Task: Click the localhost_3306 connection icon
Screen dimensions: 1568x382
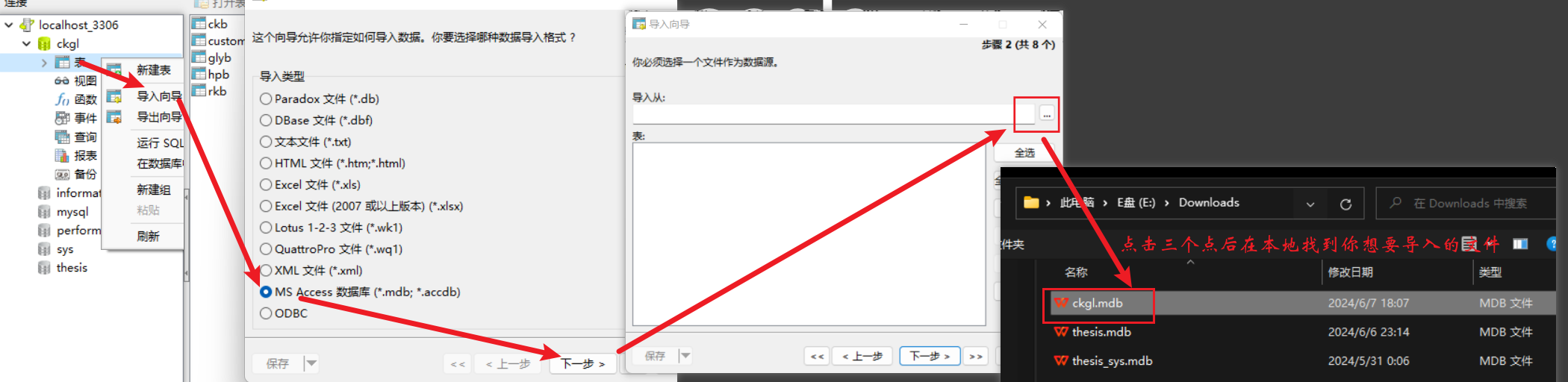Action: tap(27, 25)
